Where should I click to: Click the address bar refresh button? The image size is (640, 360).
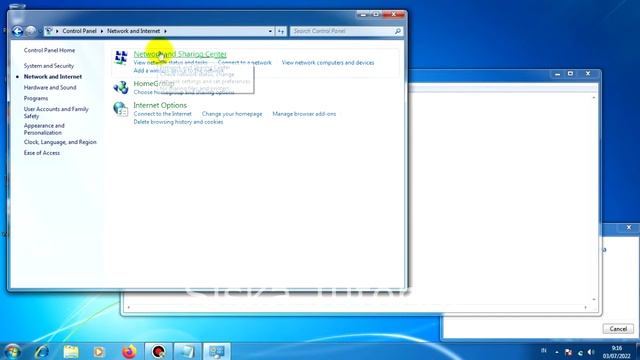[281, 31]
